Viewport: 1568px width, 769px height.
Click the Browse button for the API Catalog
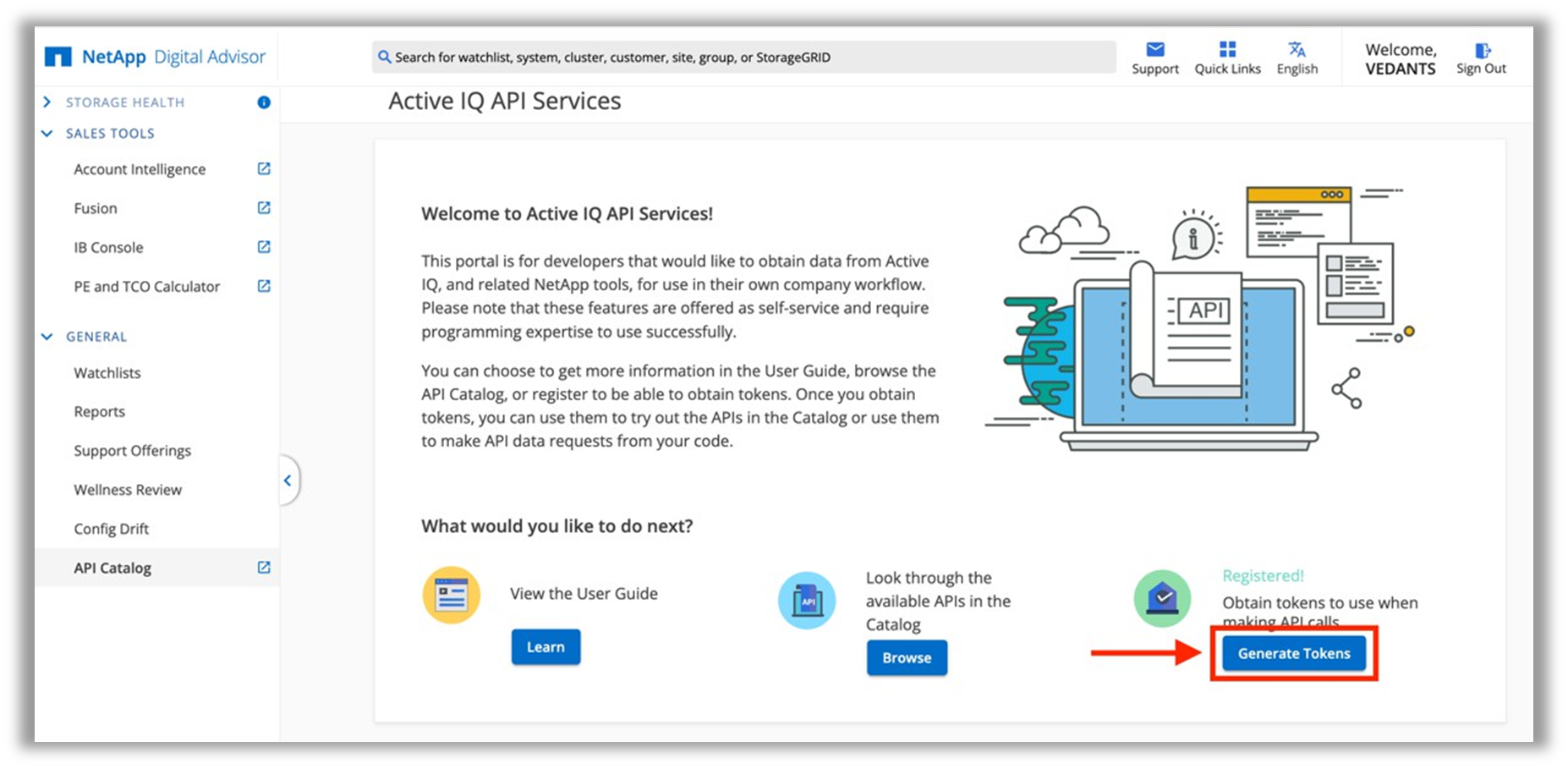(x=907, y=657)
